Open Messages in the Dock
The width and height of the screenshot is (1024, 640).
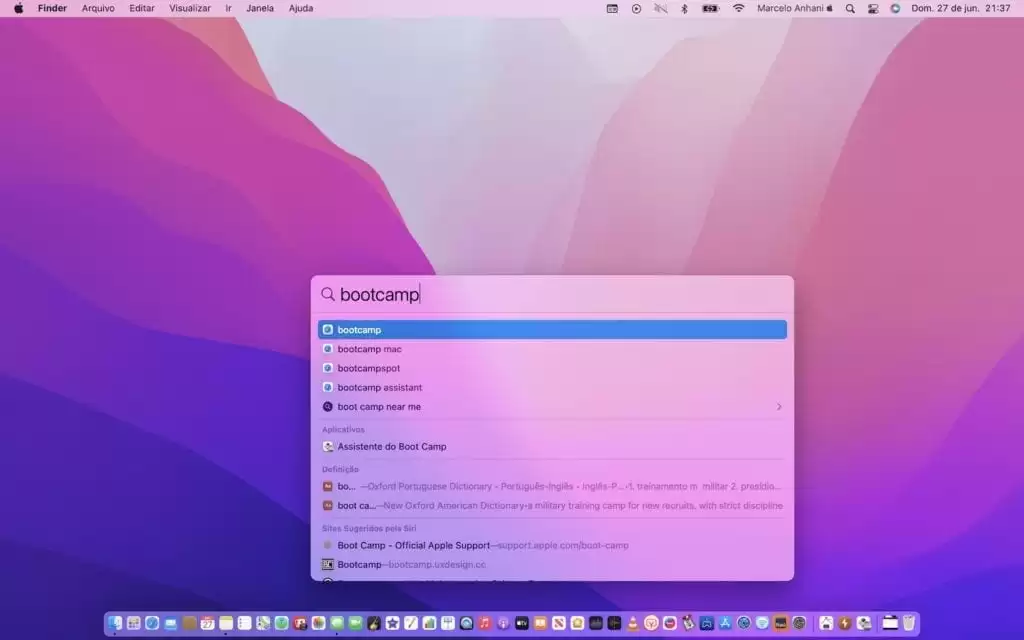click(x=337, y=623)
